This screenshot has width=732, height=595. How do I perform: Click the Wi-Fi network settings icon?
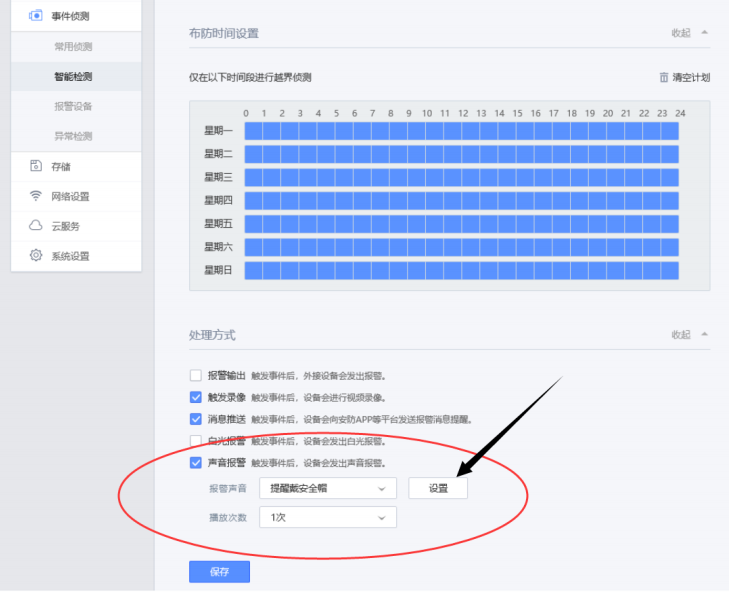(35, 196)
